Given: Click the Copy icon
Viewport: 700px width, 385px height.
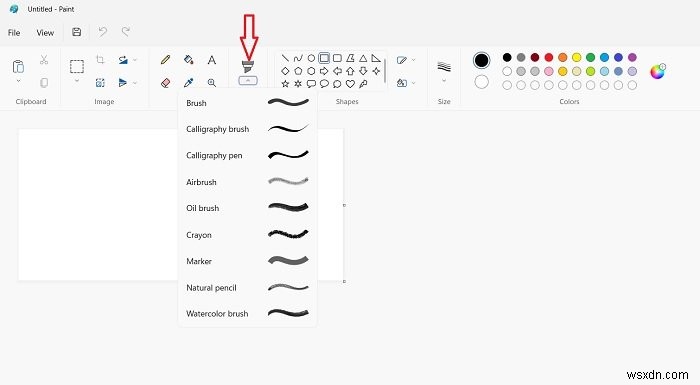Looking at the screenshot, I should pyautogui.click(x=44, y=83).
